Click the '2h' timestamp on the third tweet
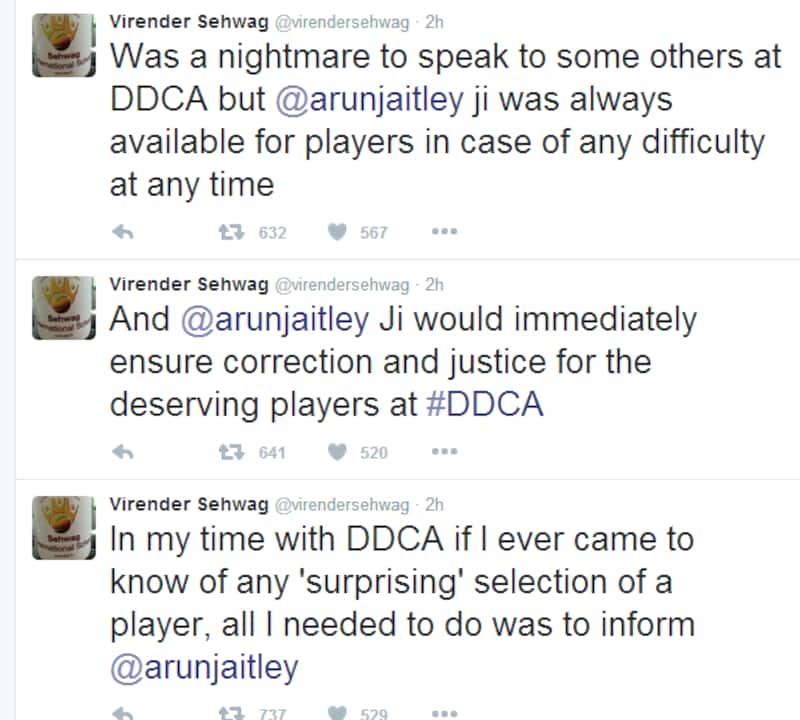 coord(434,505)
